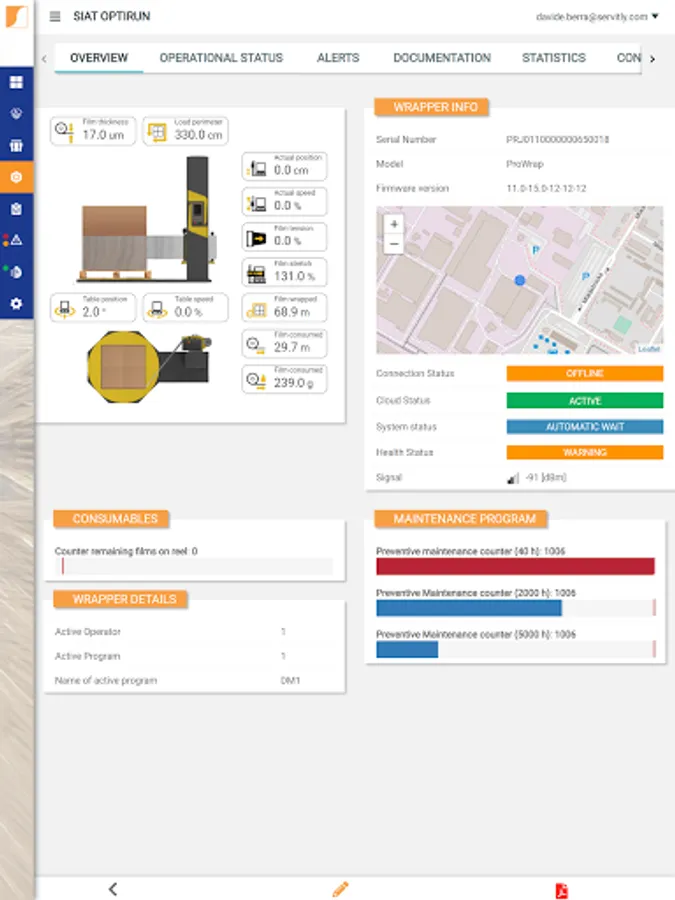Click the OFFLINE connection status badge
The width and height of the screenshot is (675, 900).
pos(584,374)
